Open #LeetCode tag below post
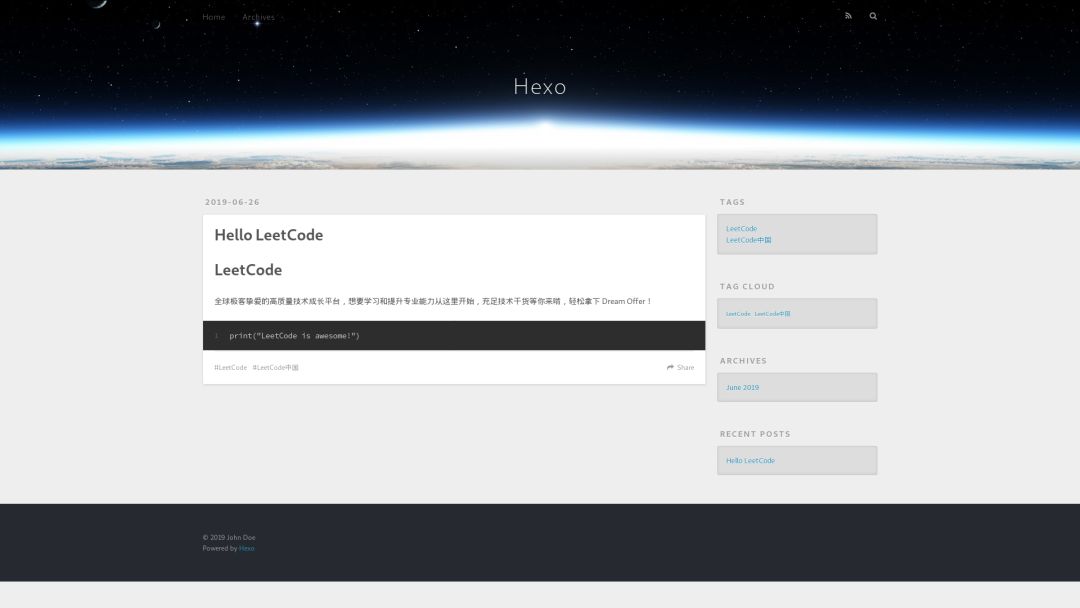 231,368
